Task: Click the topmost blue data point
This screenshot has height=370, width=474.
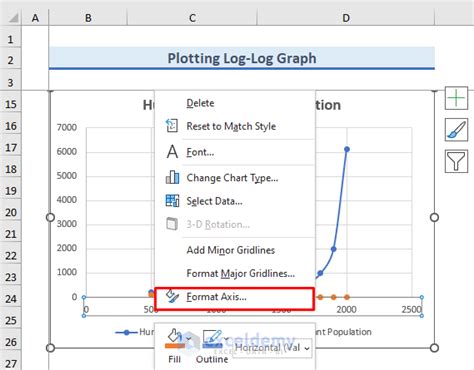Action: [x=347, y=149]
